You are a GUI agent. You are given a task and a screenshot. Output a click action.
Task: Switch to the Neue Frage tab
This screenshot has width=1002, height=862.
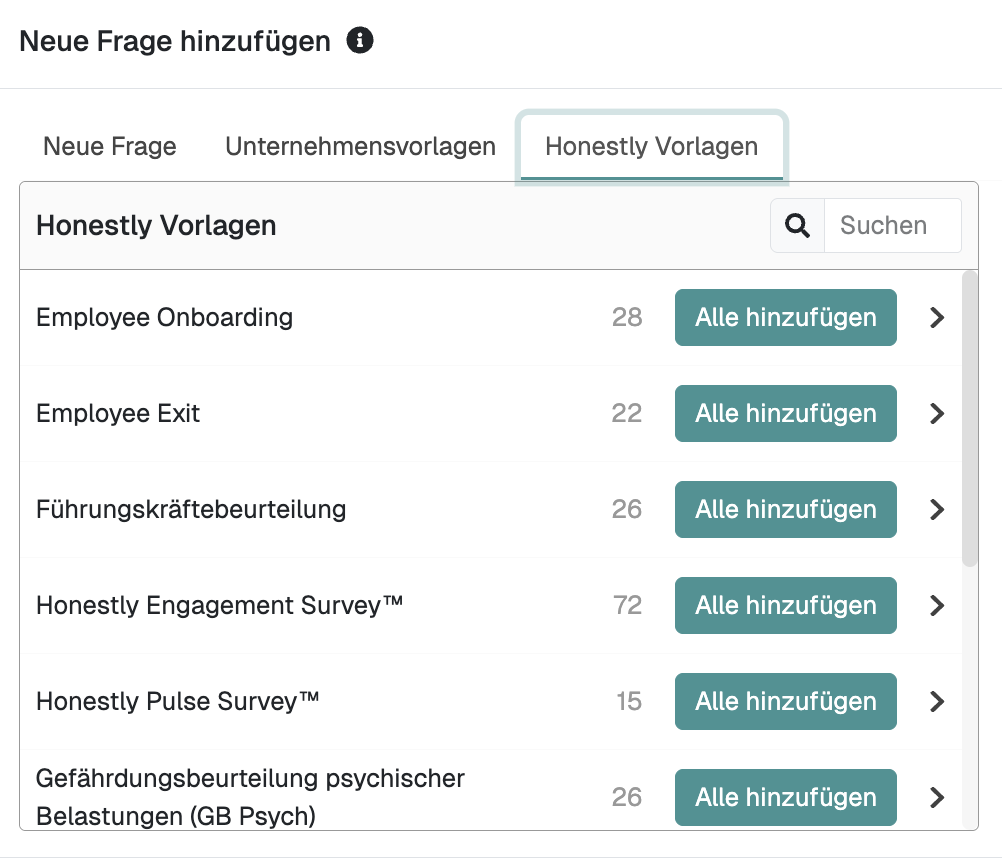click(x=108, y=146)
